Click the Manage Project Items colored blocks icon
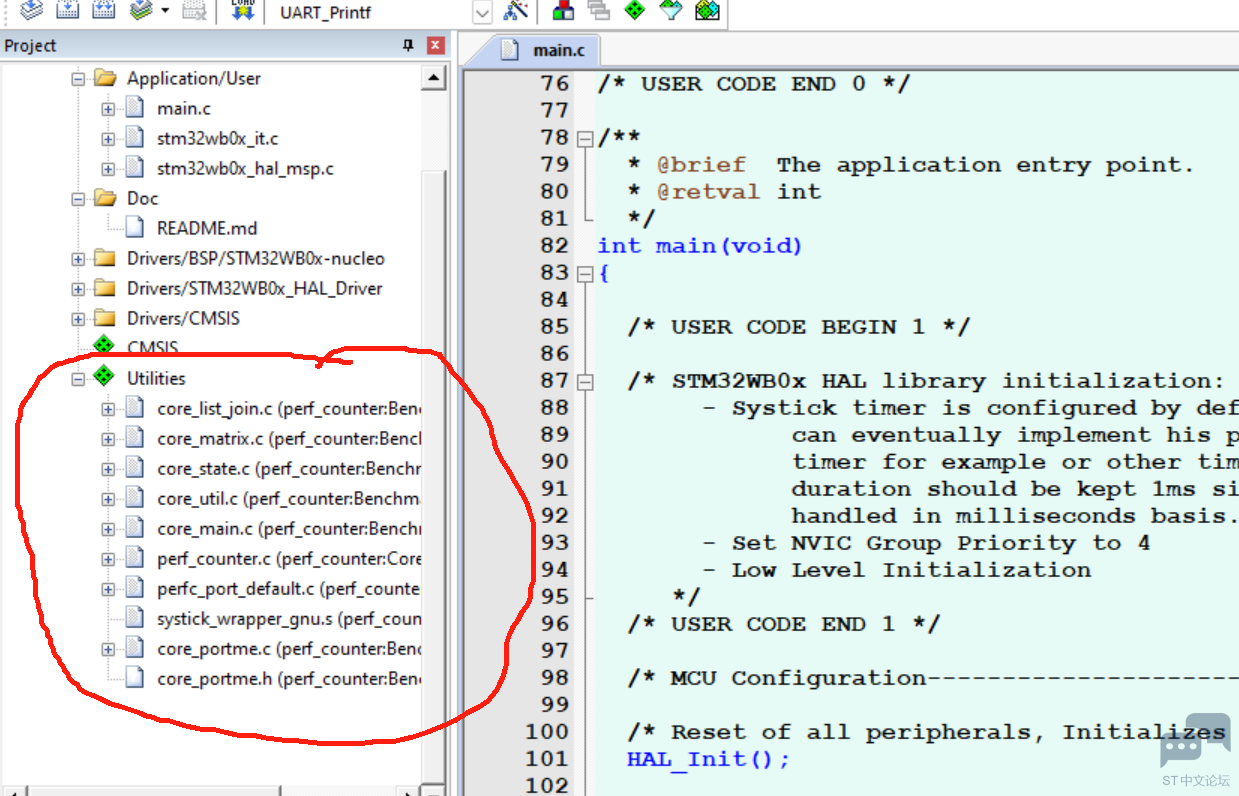The width and height of the screenshot is (1239, 796). coord(564,11)
